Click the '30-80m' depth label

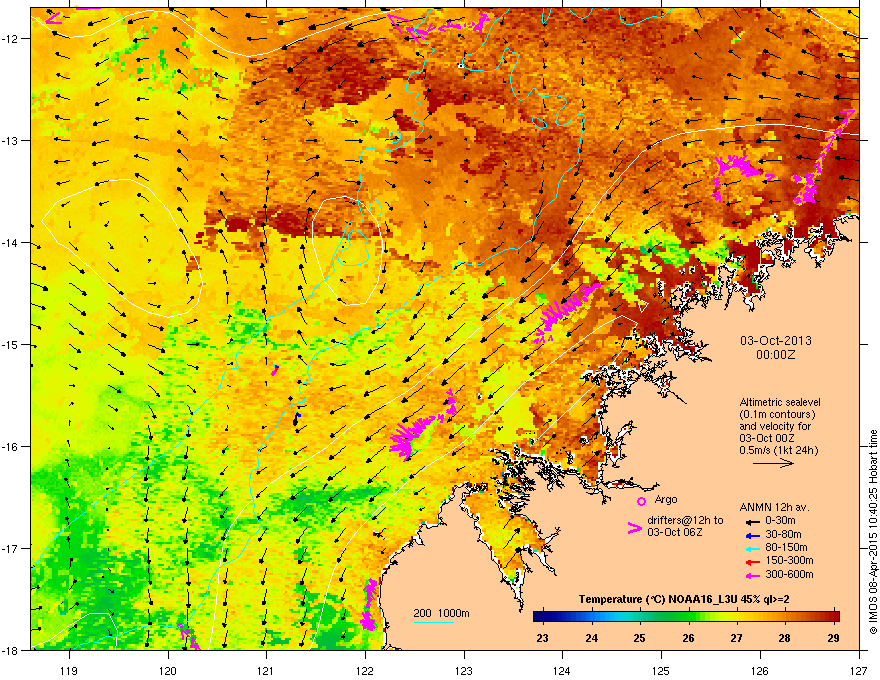coord(783,534)
